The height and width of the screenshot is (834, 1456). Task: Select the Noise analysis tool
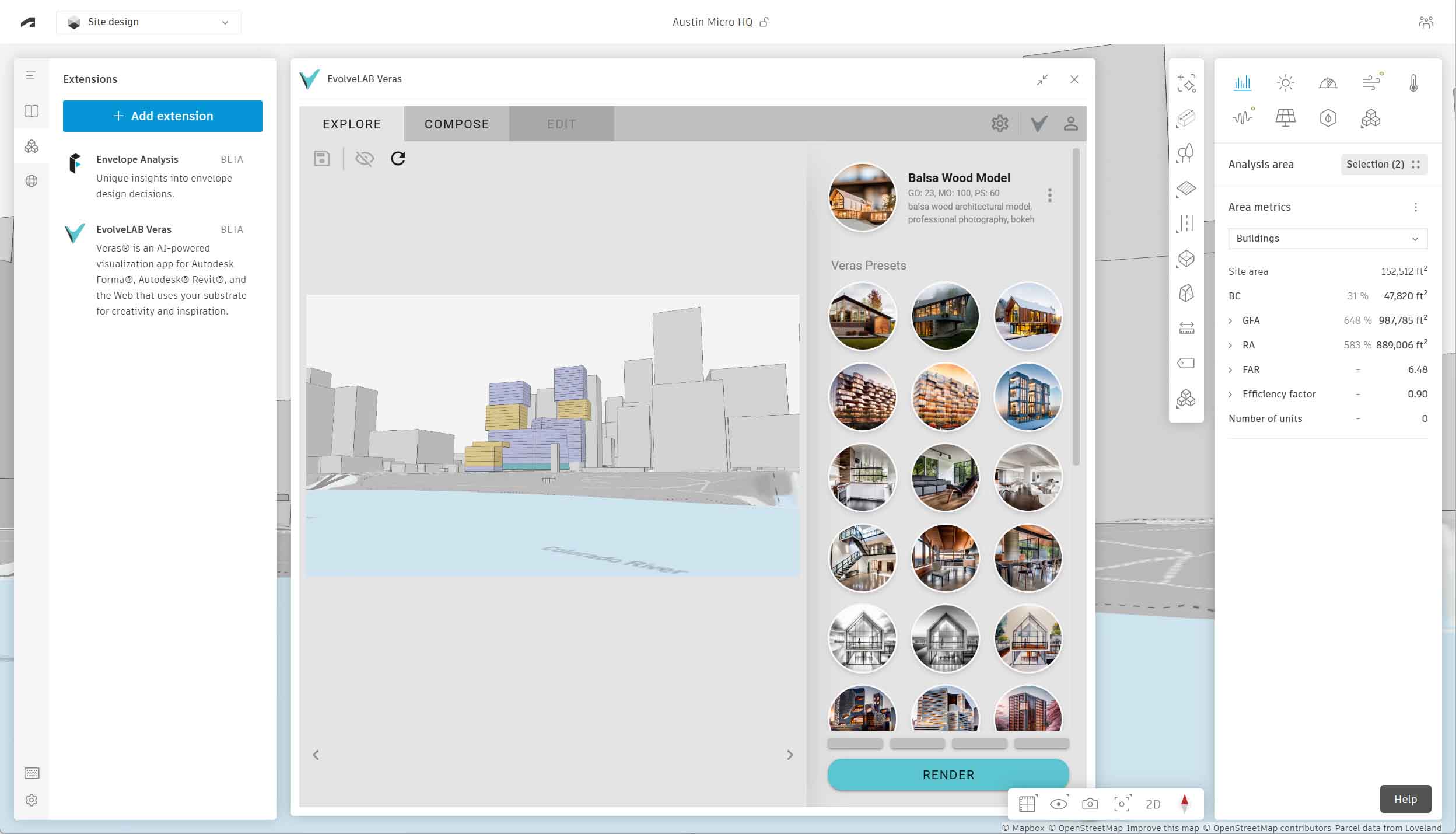pyautogui.click(x=1242, y=118)
